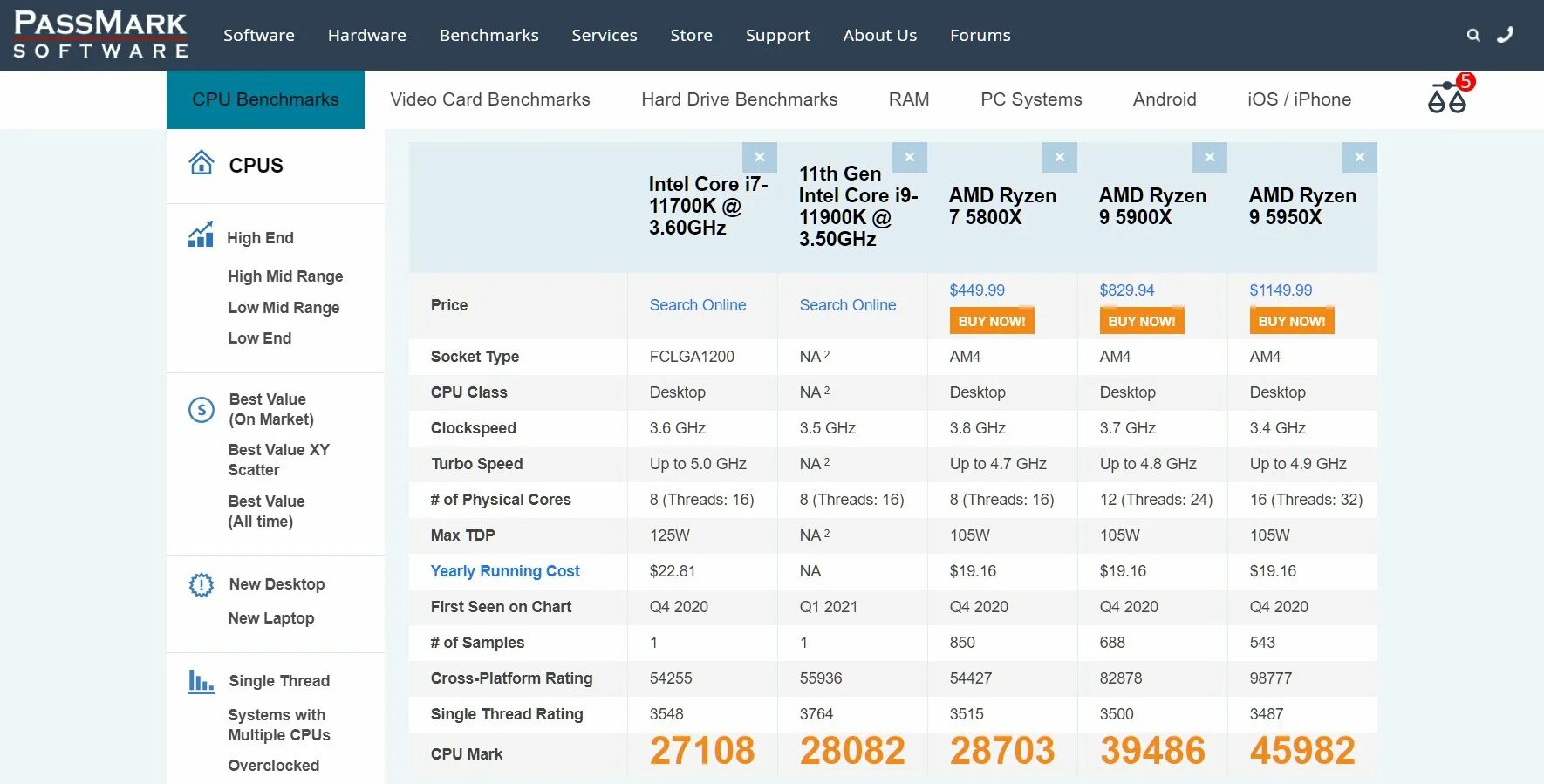Remove AMD Ryzen 9 5900X column
The height and width of the screenshot is (784, 1544).
1210,157
